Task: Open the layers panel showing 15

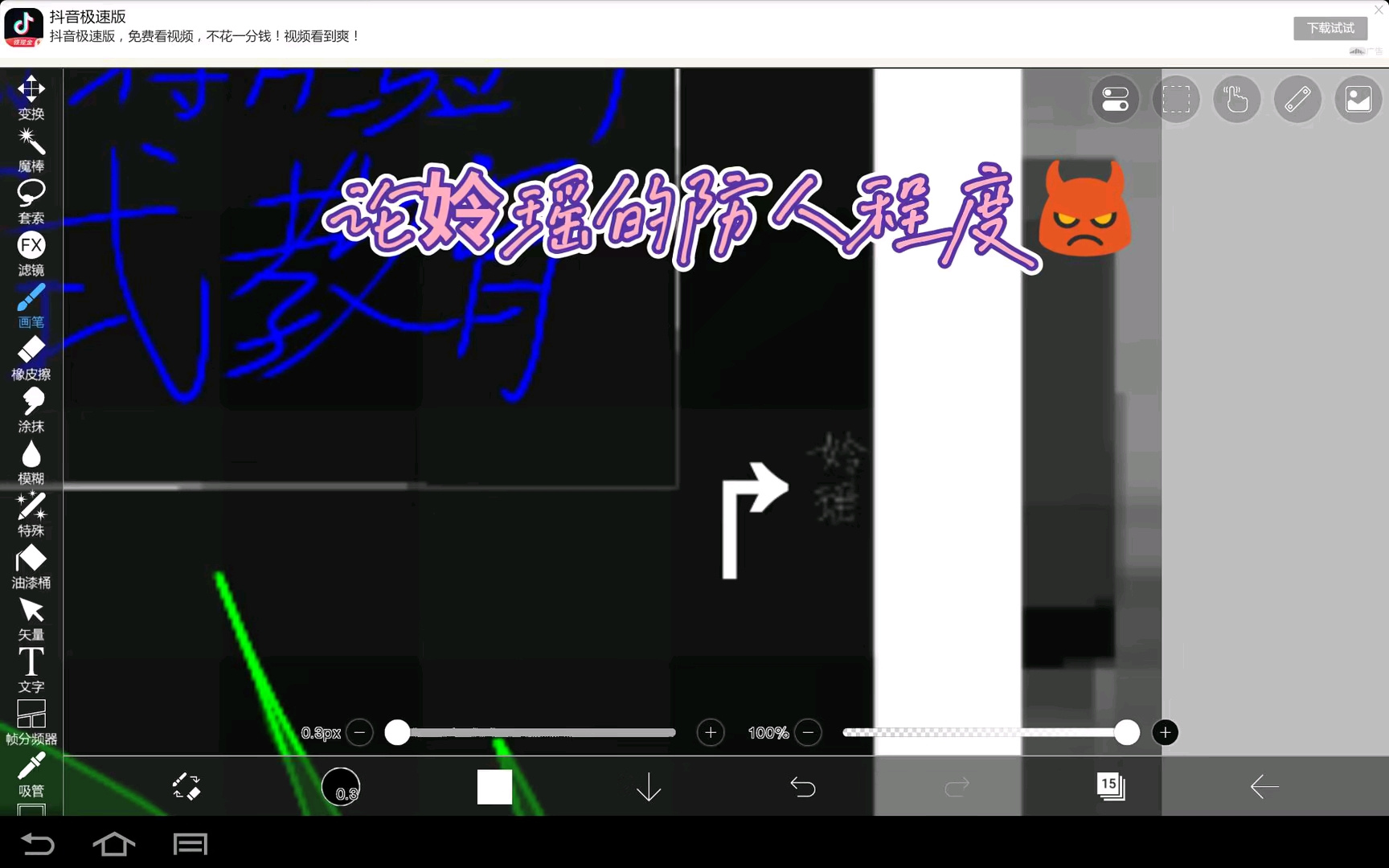Action: (1111, 786)
